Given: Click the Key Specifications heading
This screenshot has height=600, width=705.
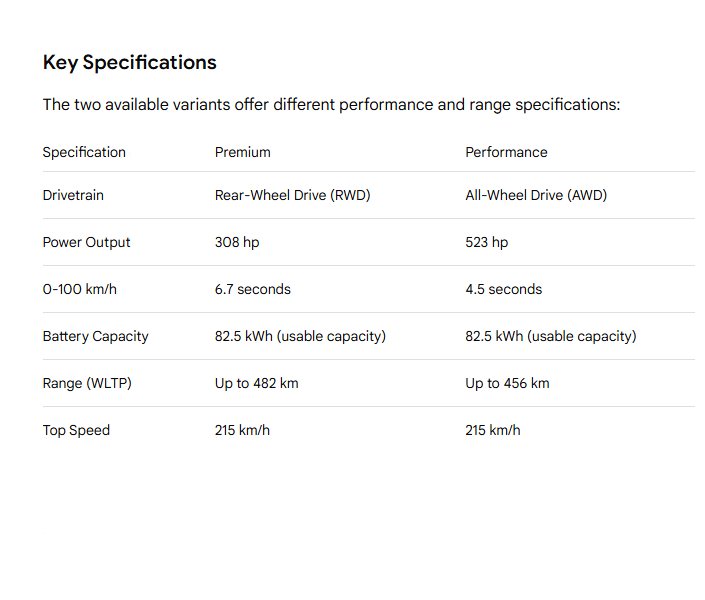Looking at the screenshot, I should [129, 62].
